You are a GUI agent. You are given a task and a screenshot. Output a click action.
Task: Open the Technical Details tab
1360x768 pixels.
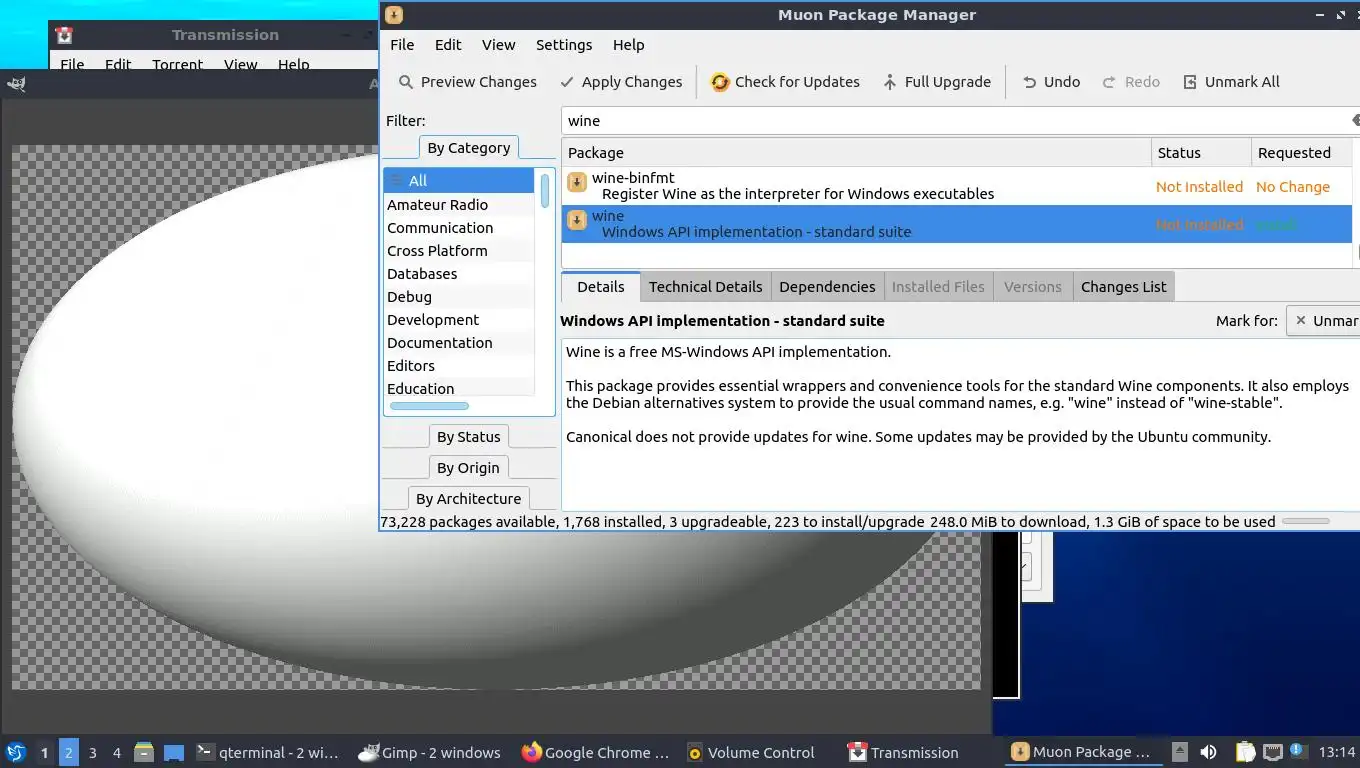coord(705,287)
